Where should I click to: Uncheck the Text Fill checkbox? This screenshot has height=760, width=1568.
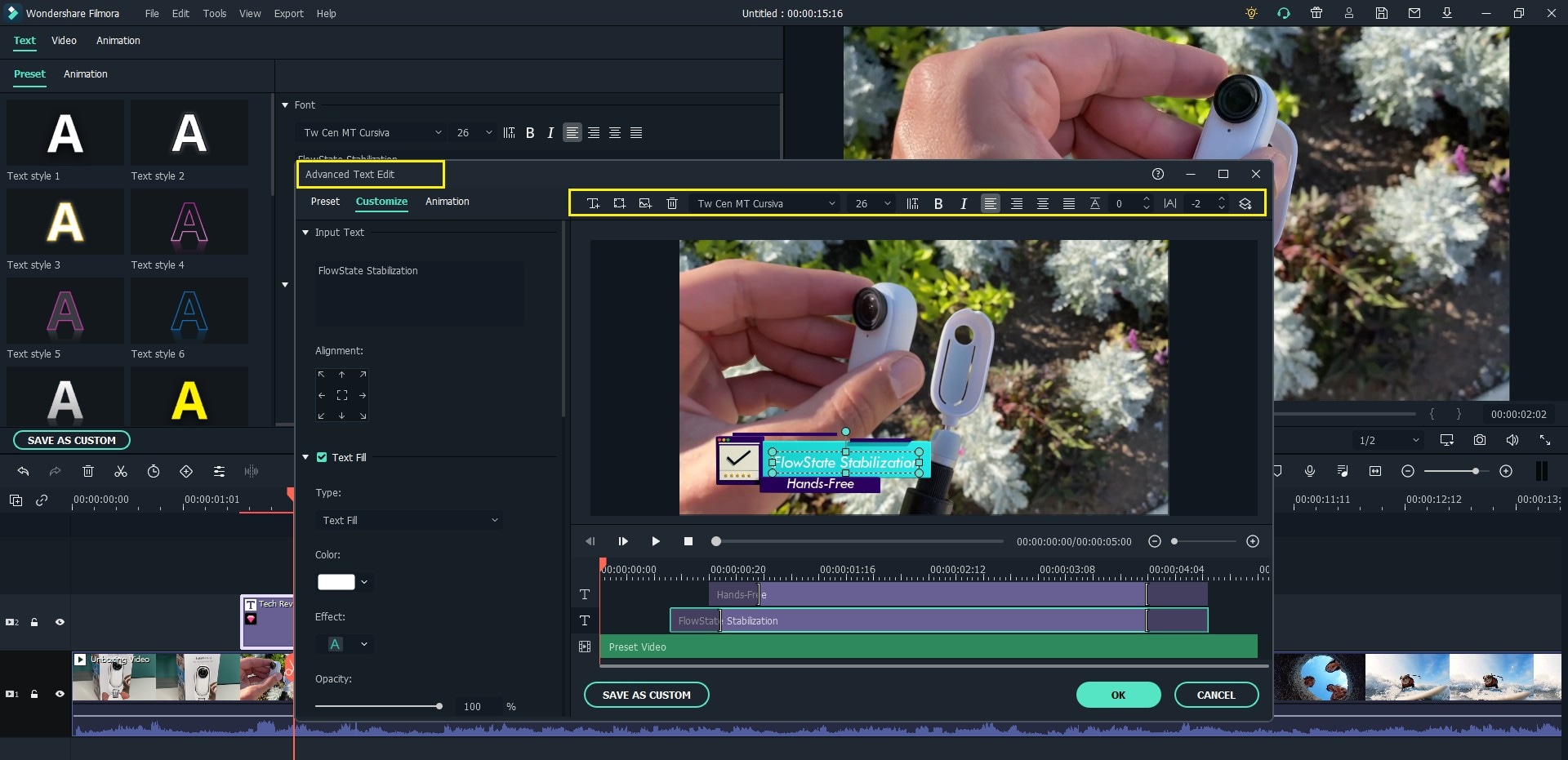pyautogui.click(x=322, y=457)
